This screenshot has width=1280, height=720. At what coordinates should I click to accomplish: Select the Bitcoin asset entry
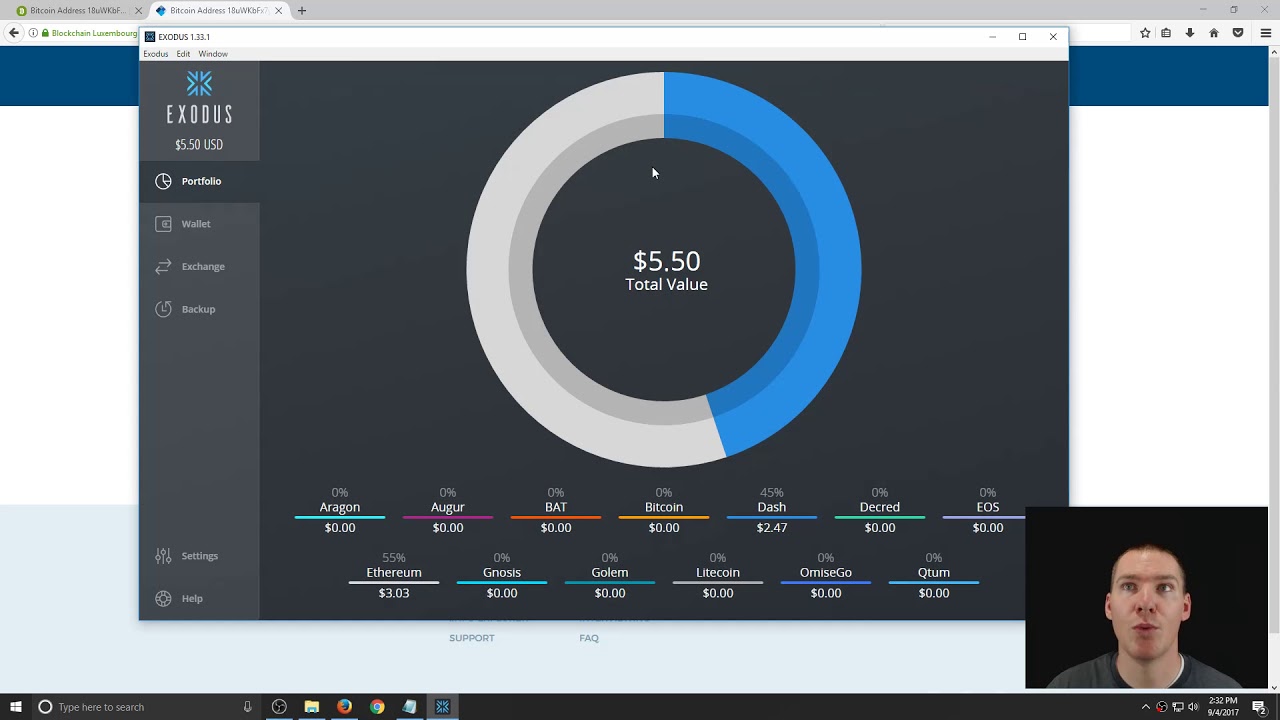pos(664,510)
